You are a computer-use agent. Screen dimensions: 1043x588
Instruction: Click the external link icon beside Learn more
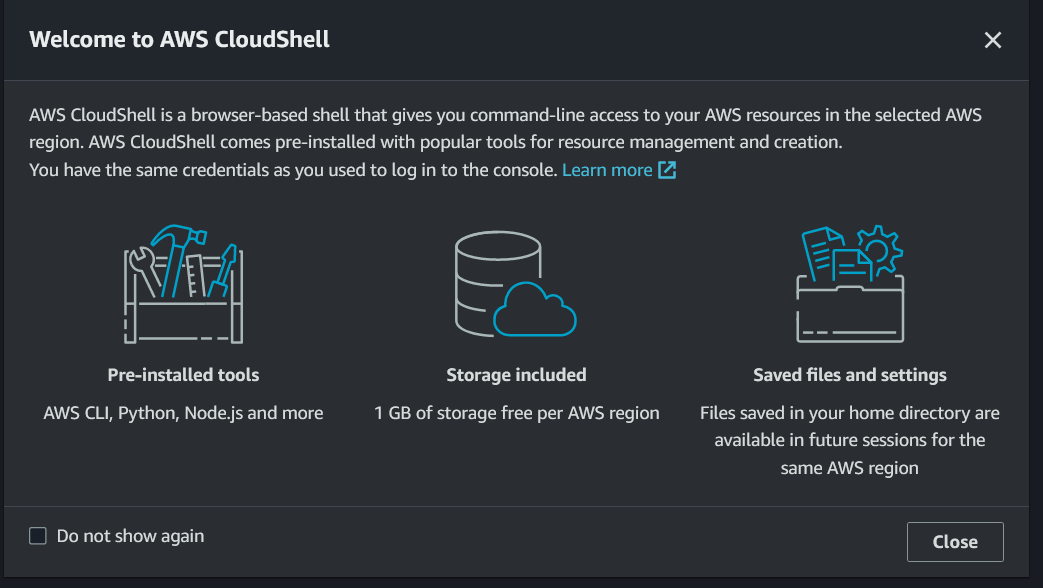[667, 170]
